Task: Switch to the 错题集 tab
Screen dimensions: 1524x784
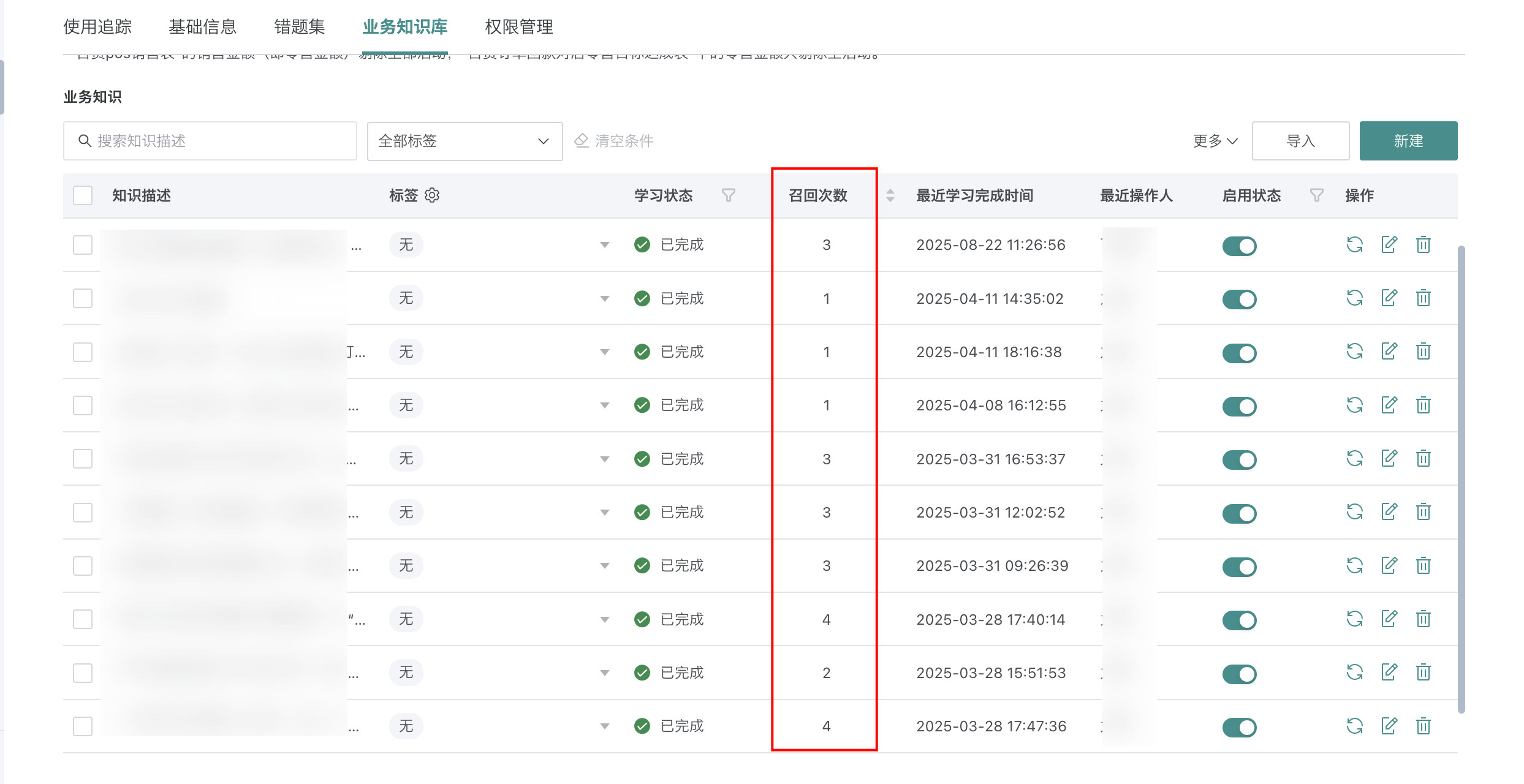Action: tap(300, 27)
